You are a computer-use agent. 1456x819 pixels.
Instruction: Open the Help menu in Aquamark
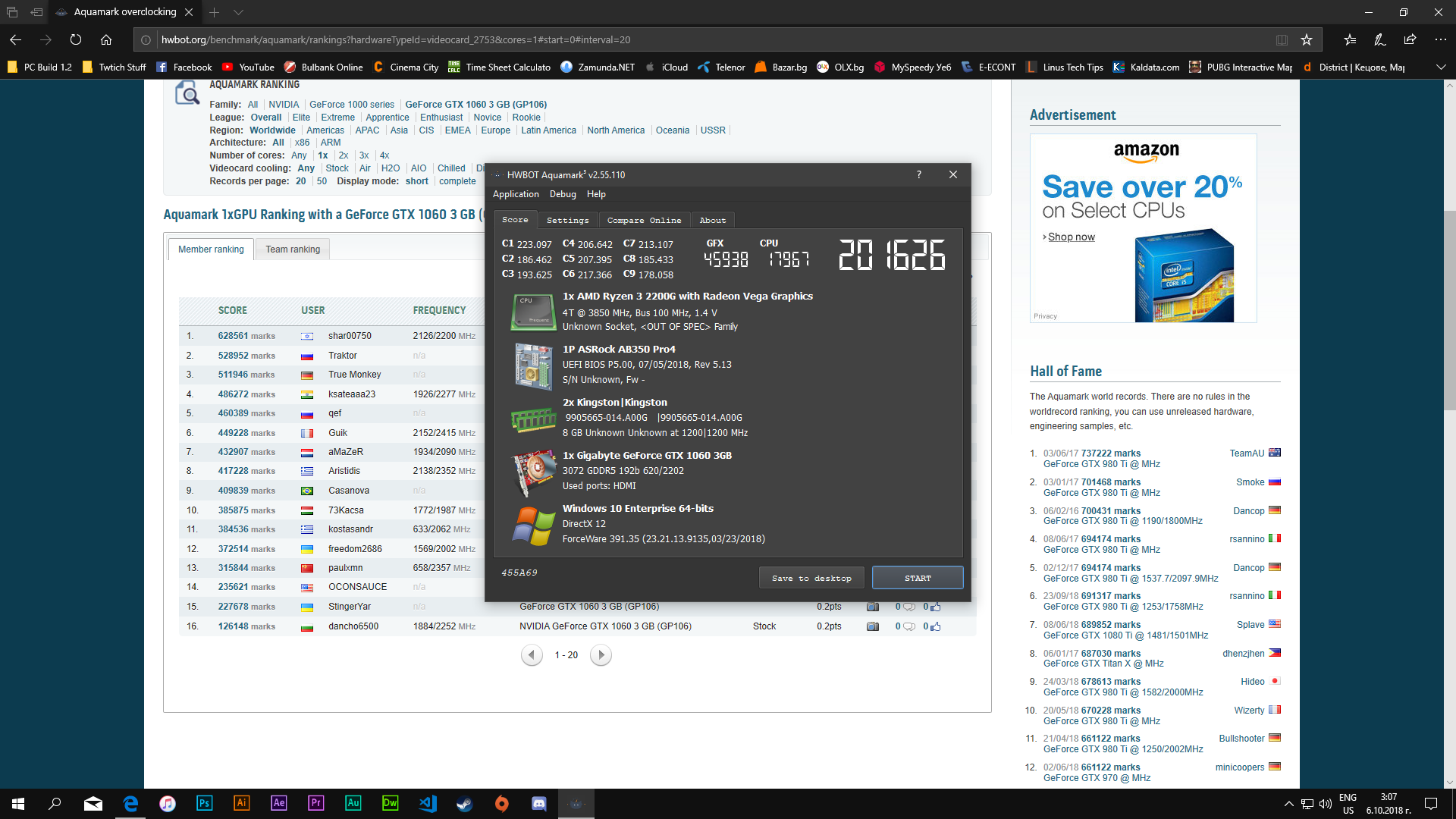click(x=596, y=194)
